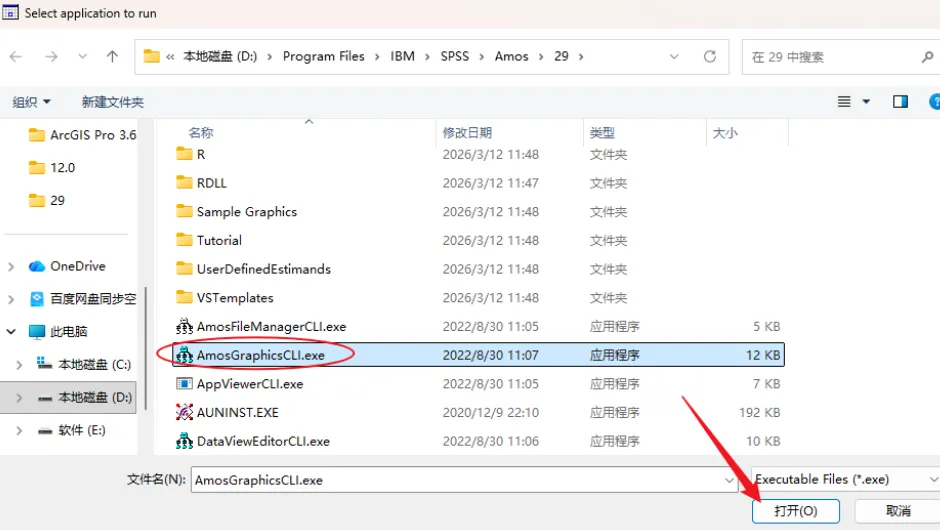Viewport: 940px width, 530px height.
Task: Create new folder with 新建文件夹
Action: [x=113, y=102]
